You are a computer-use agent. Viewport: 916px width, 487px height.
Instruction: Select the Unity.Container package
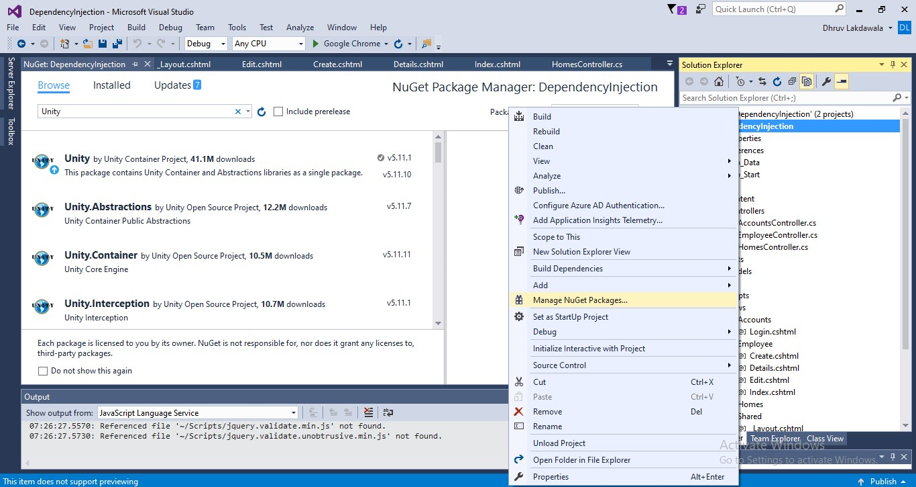[228, 262]
